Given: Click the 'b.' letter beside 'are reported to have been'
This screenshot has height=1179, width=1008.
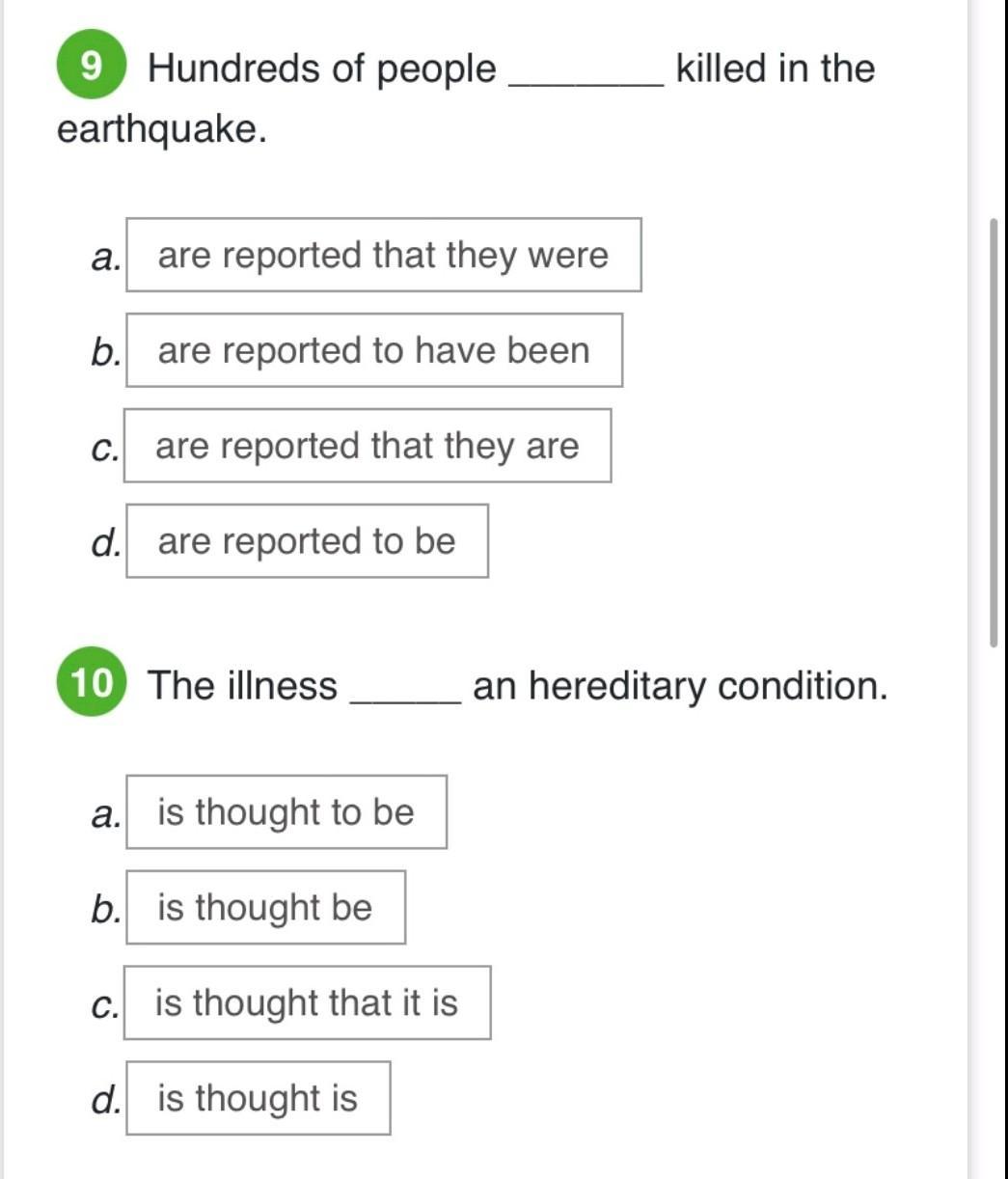Looking at the screenshot, I should pyautogui.click(x=104, y=353).
